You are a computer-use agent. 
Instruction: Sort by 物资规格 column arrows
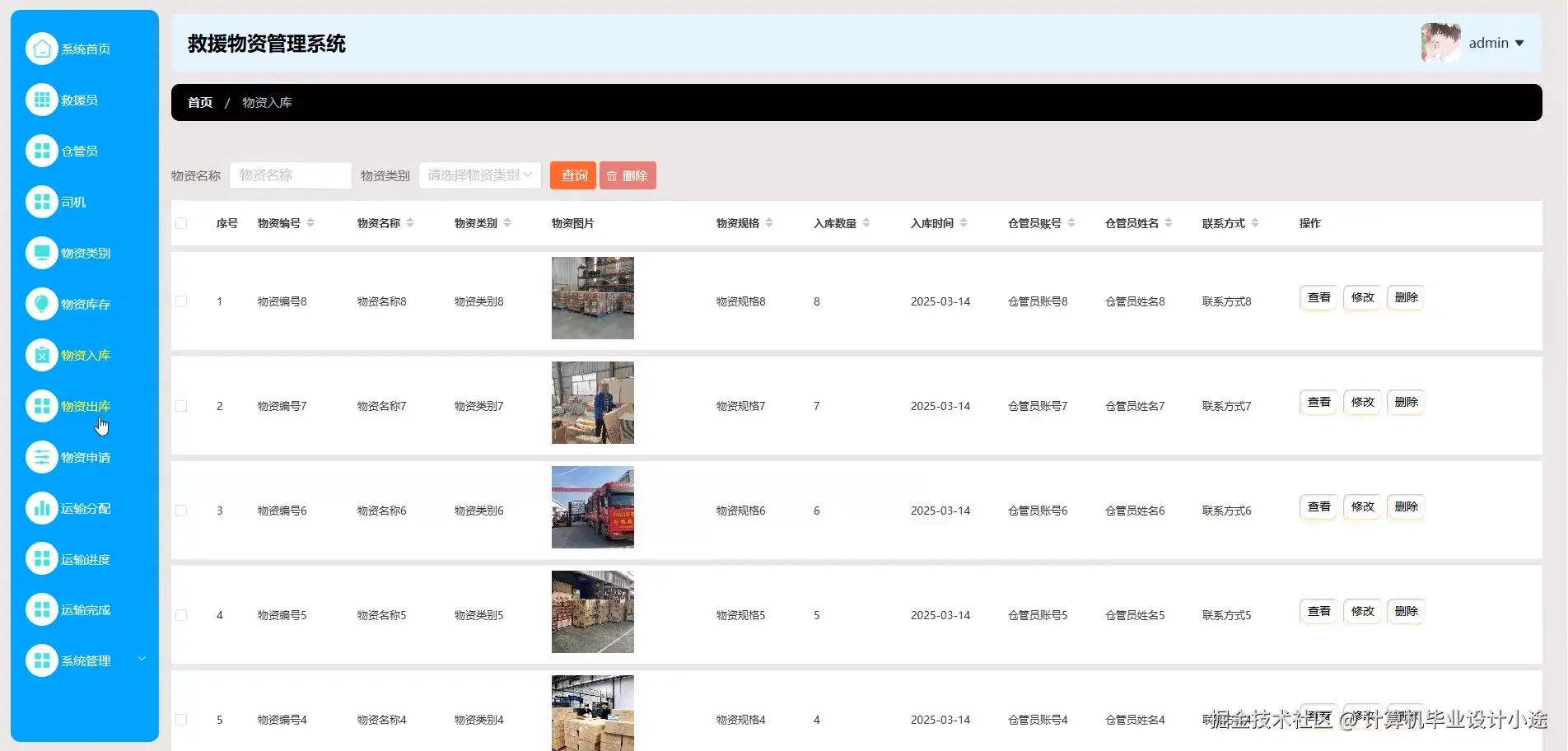click(x=769, y=223)
